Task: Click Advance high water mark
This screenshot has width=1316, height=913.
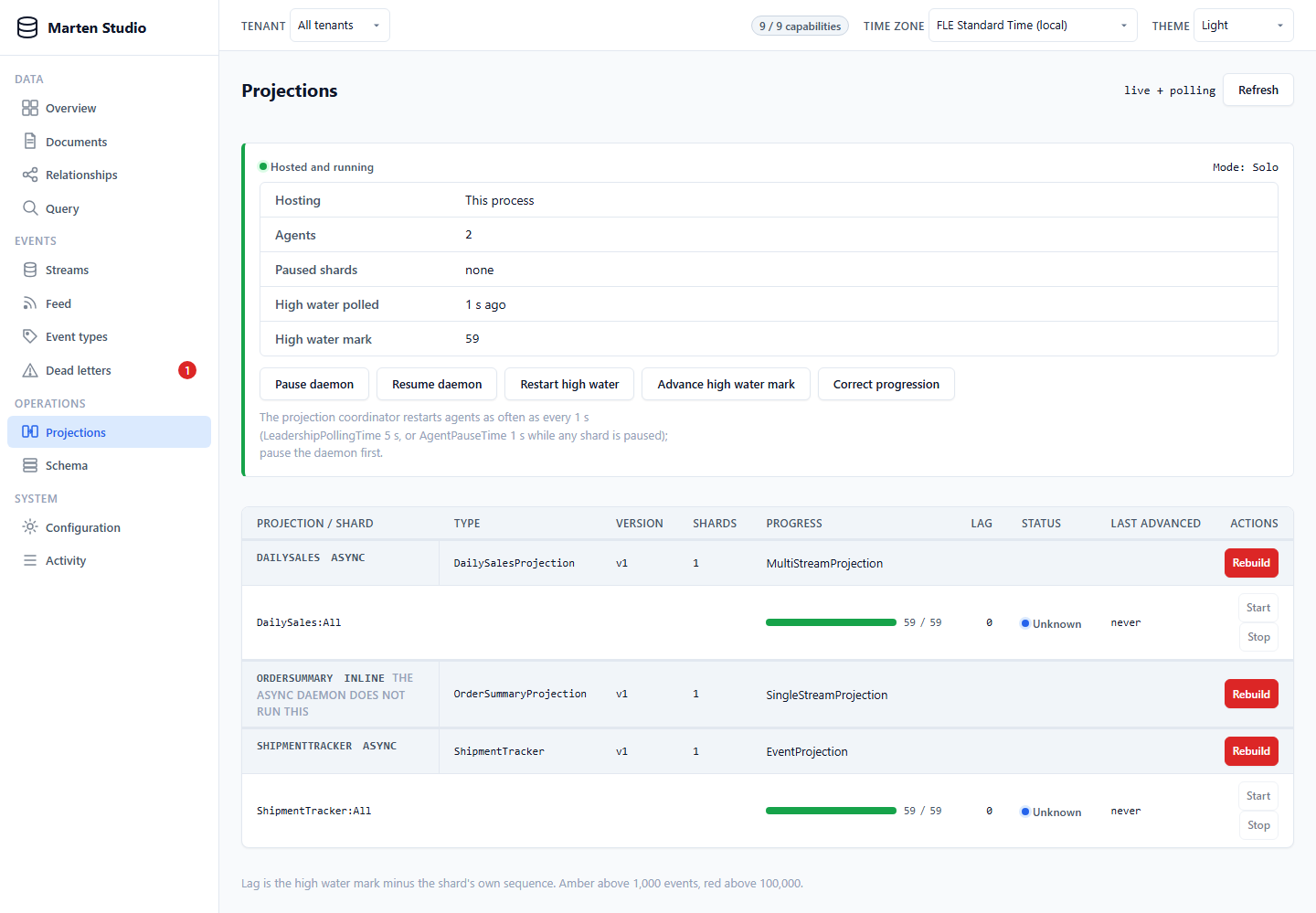Action: pos(727,384)
